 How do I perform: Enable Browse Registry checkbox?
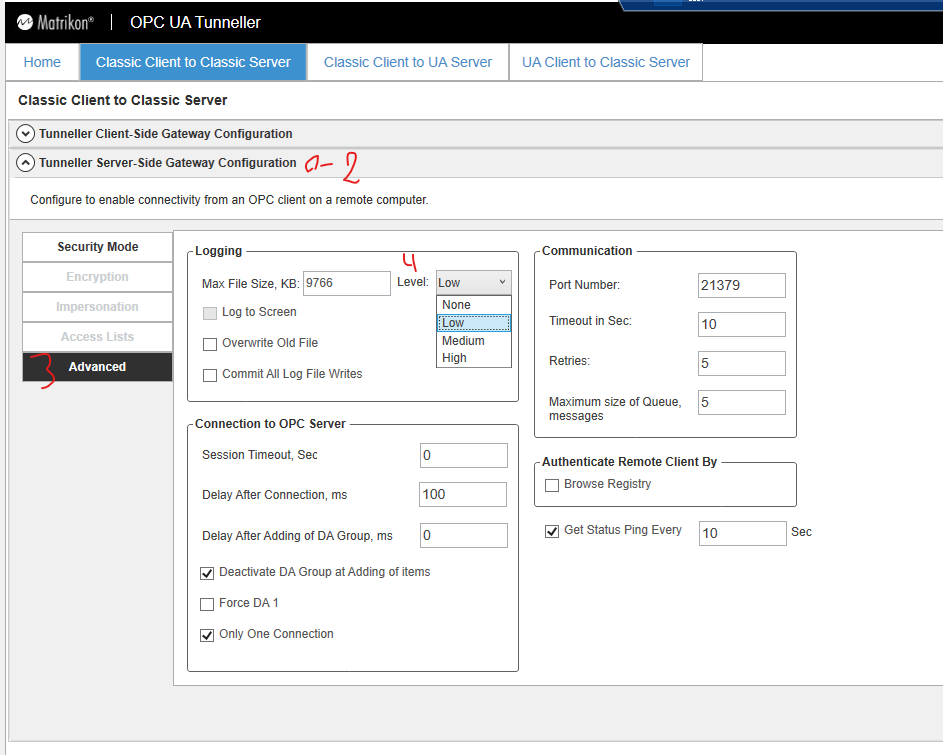[551, 485]
